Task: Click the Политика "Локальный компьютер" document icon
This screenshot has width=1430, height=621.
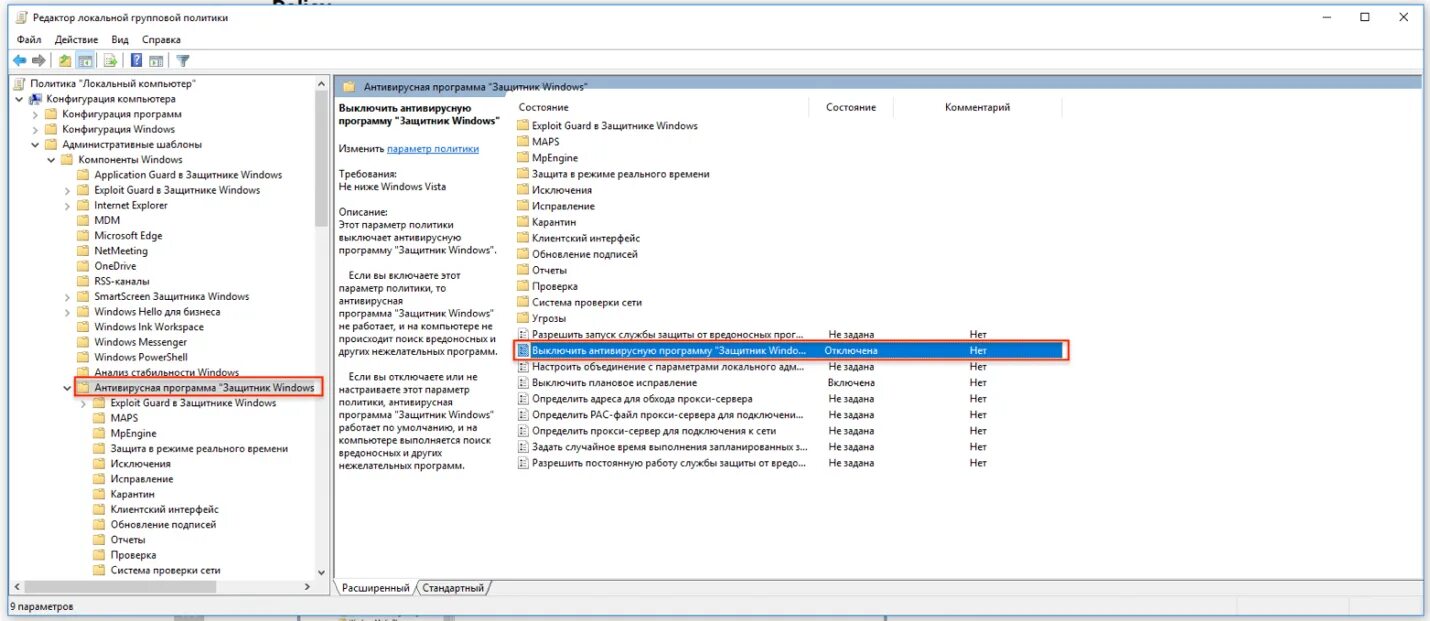Action: click(19, 84)
